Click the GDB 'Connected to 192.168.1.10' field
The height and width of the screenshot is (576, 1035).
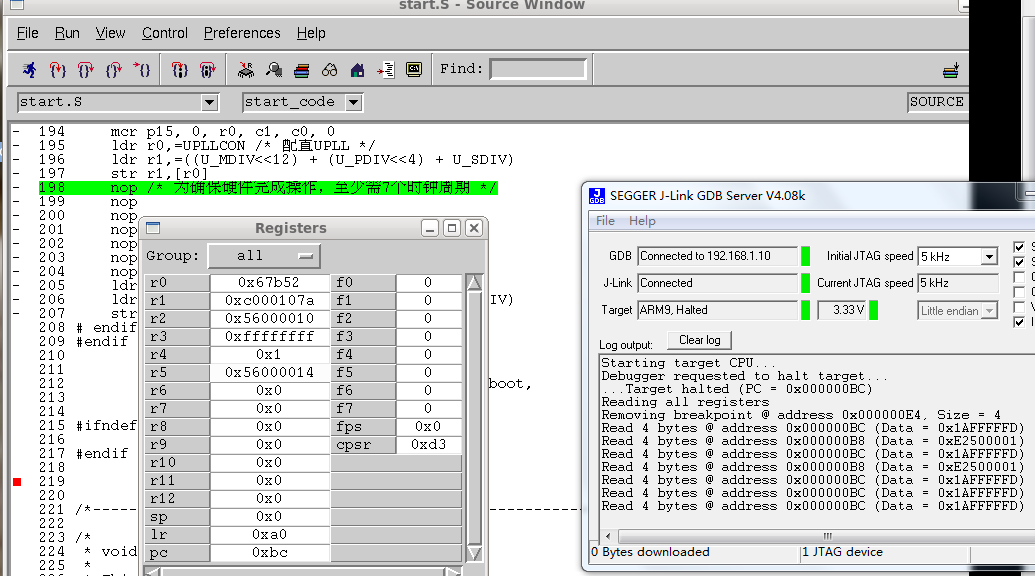[x=718, y=256]
